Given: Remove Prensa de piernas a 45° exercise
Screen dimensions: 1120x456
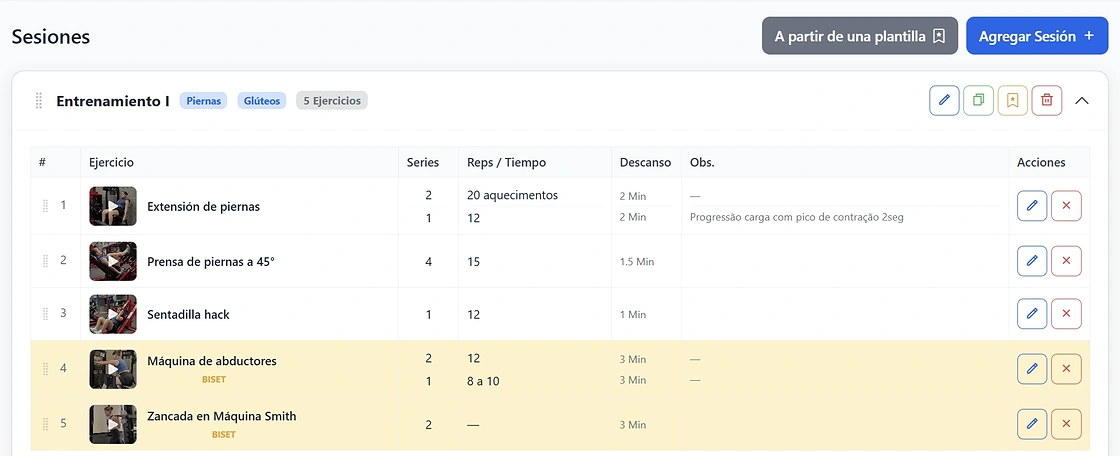Looking at the screenshot, I should click(1066, 261).
